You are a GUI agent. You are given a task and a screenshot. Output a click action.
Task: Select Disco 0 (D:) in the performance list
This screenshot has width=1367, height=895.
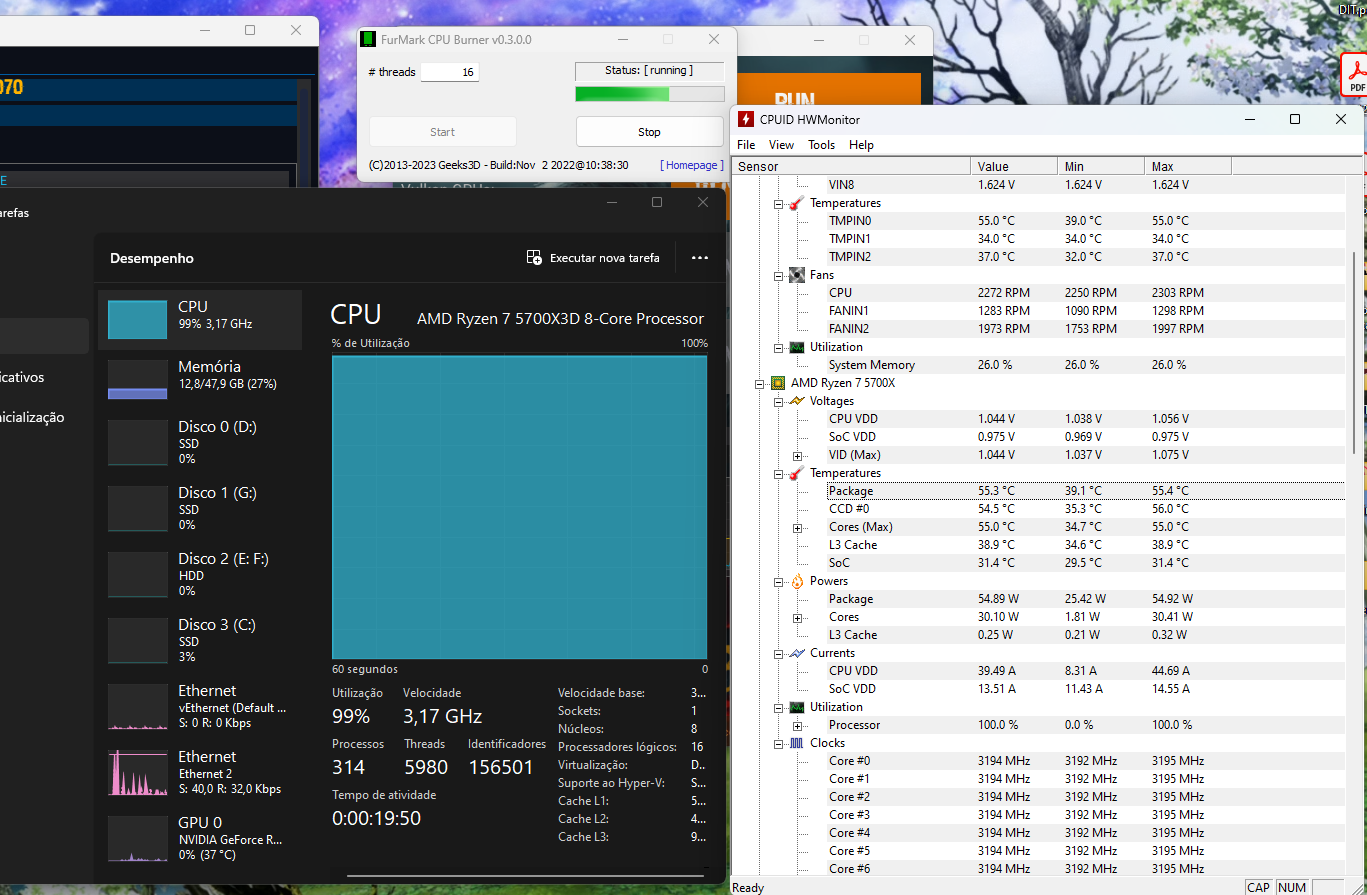200,442
